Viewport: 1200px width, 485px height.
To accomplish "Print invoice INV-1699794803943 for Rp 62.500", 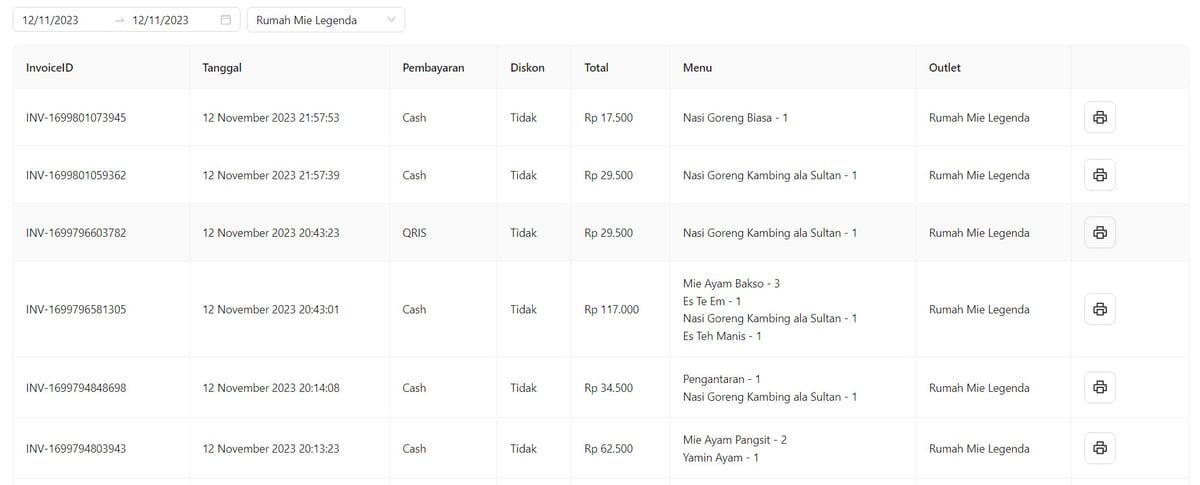I will point(1099,449).
